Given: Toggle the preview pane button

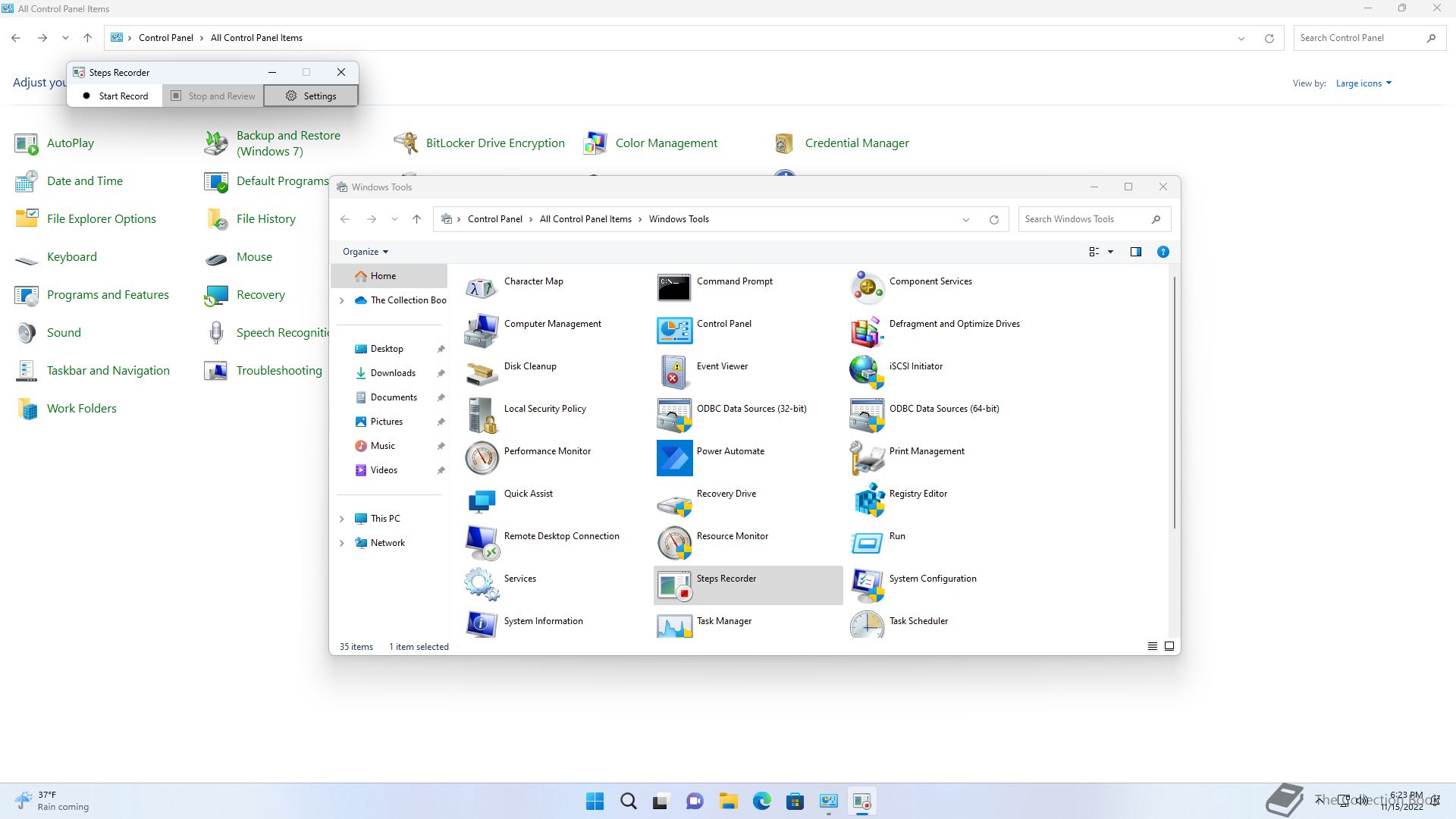Looking at the screenshot, I should (x=1135, y=252).
